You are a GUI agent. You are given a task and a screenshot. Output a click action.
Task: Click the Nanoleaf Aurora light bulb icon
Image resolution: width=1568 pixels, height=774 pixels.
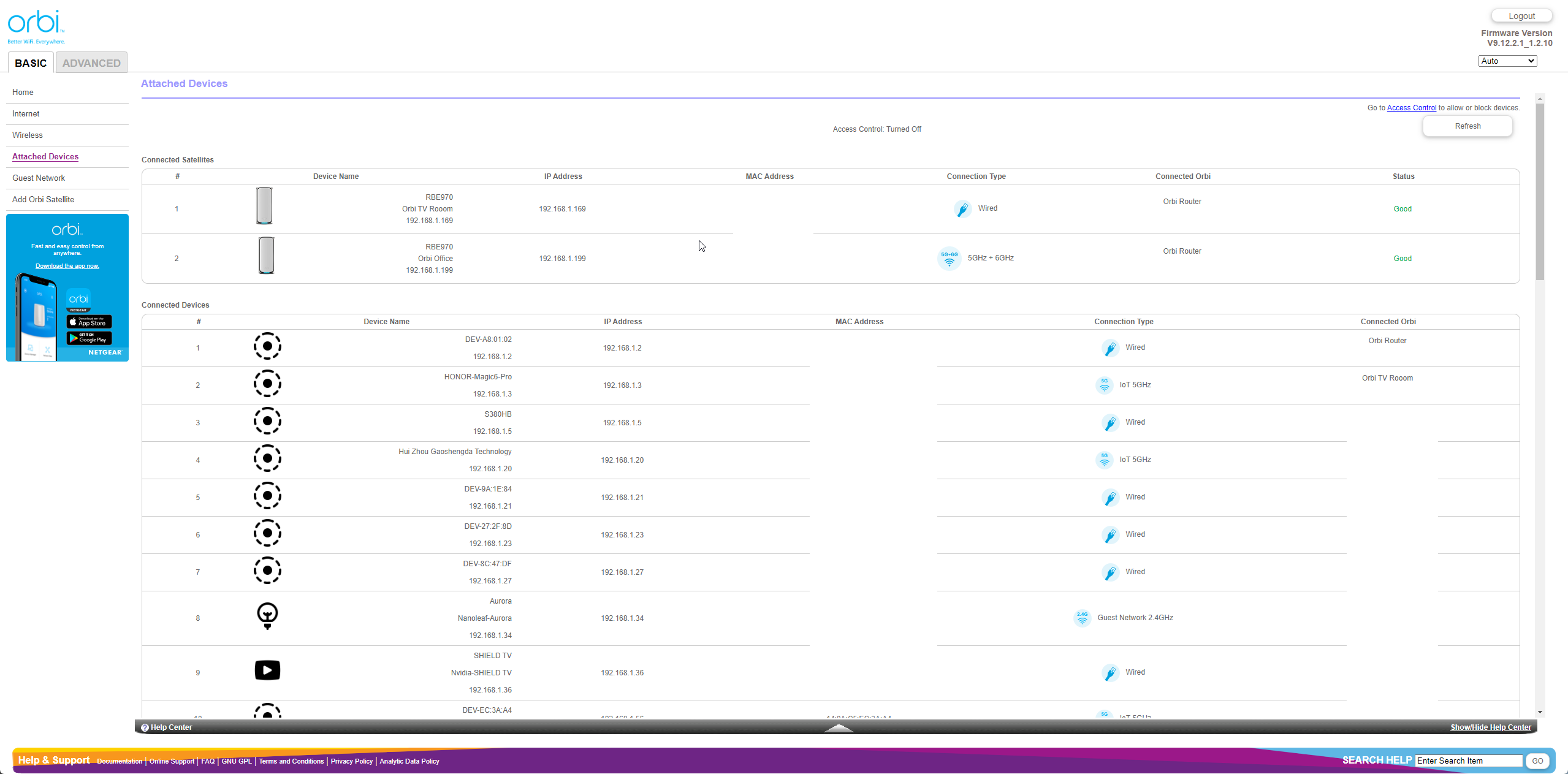(267, 615)
